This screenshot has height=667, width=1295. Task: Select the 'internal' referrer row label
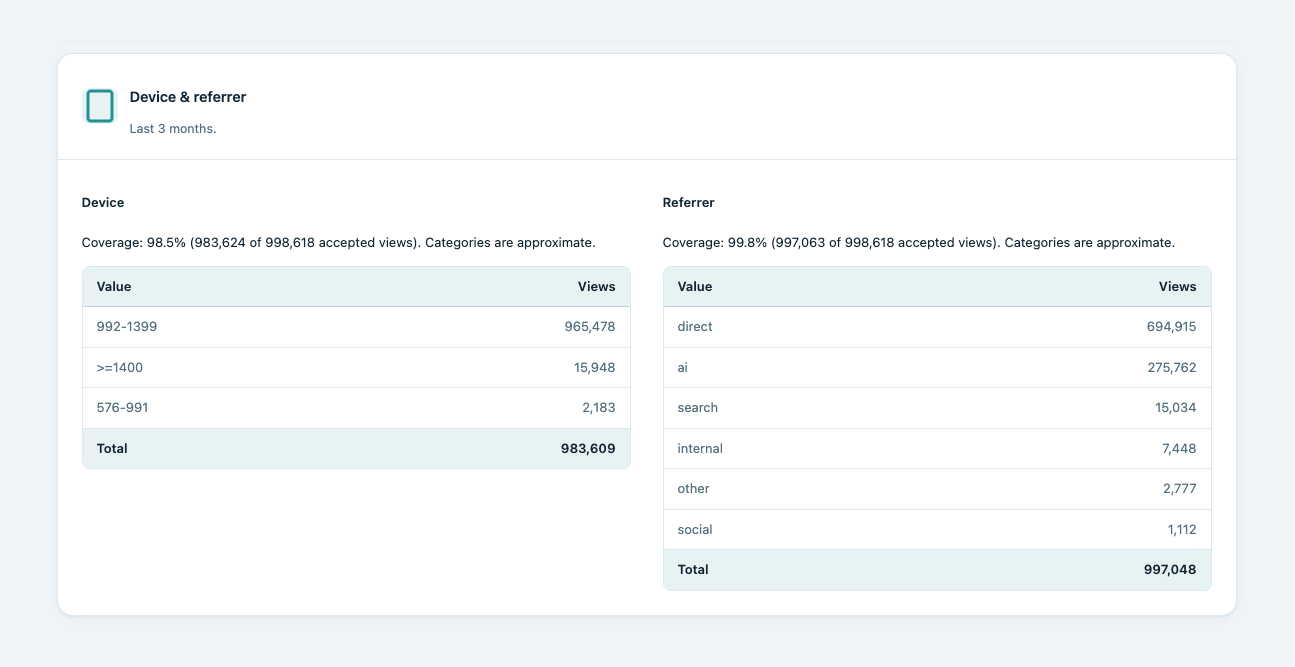click(x=700, y=448)
